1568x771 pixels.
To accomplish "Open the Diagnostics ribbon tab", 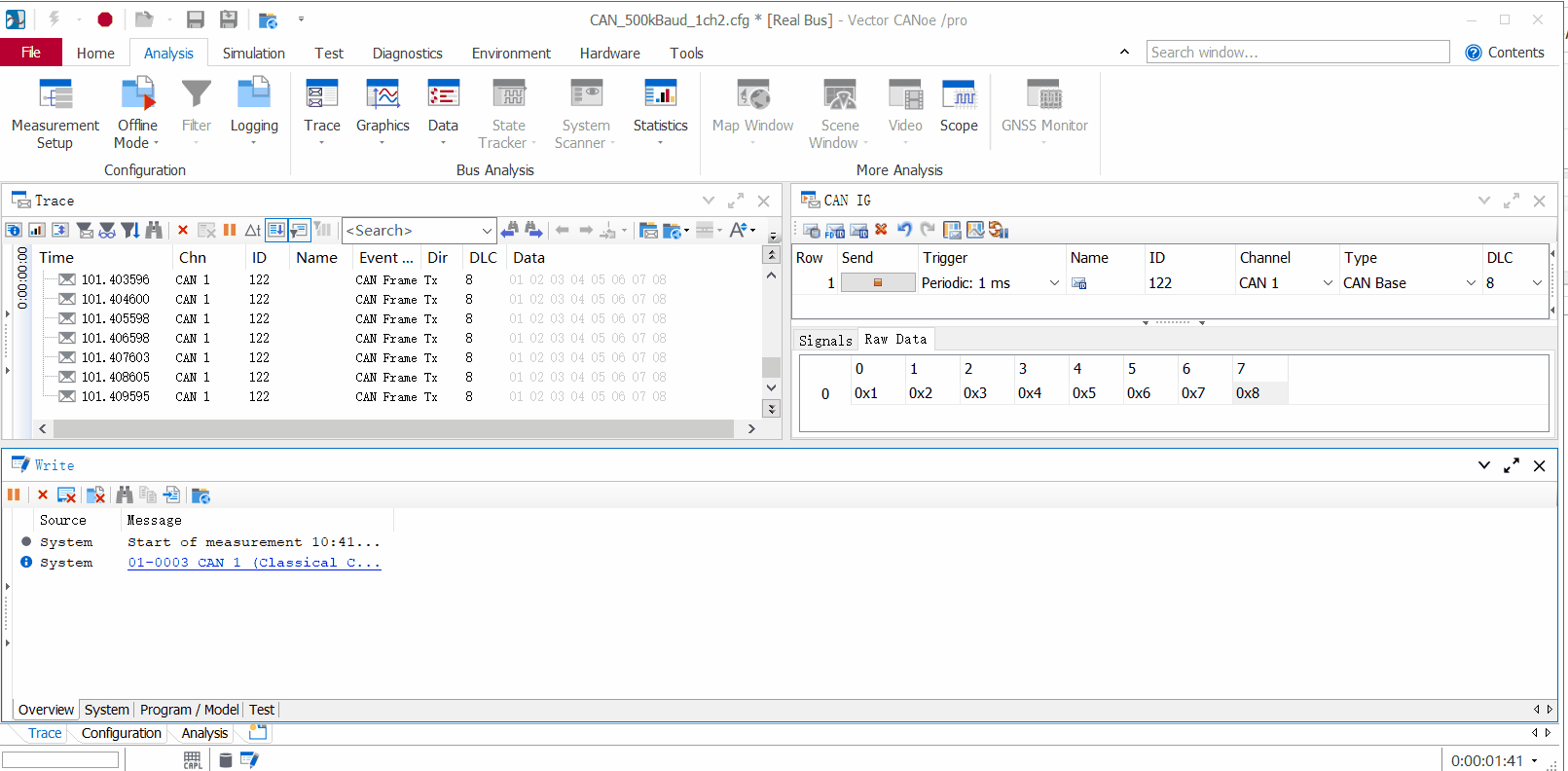I will [408, 54].
